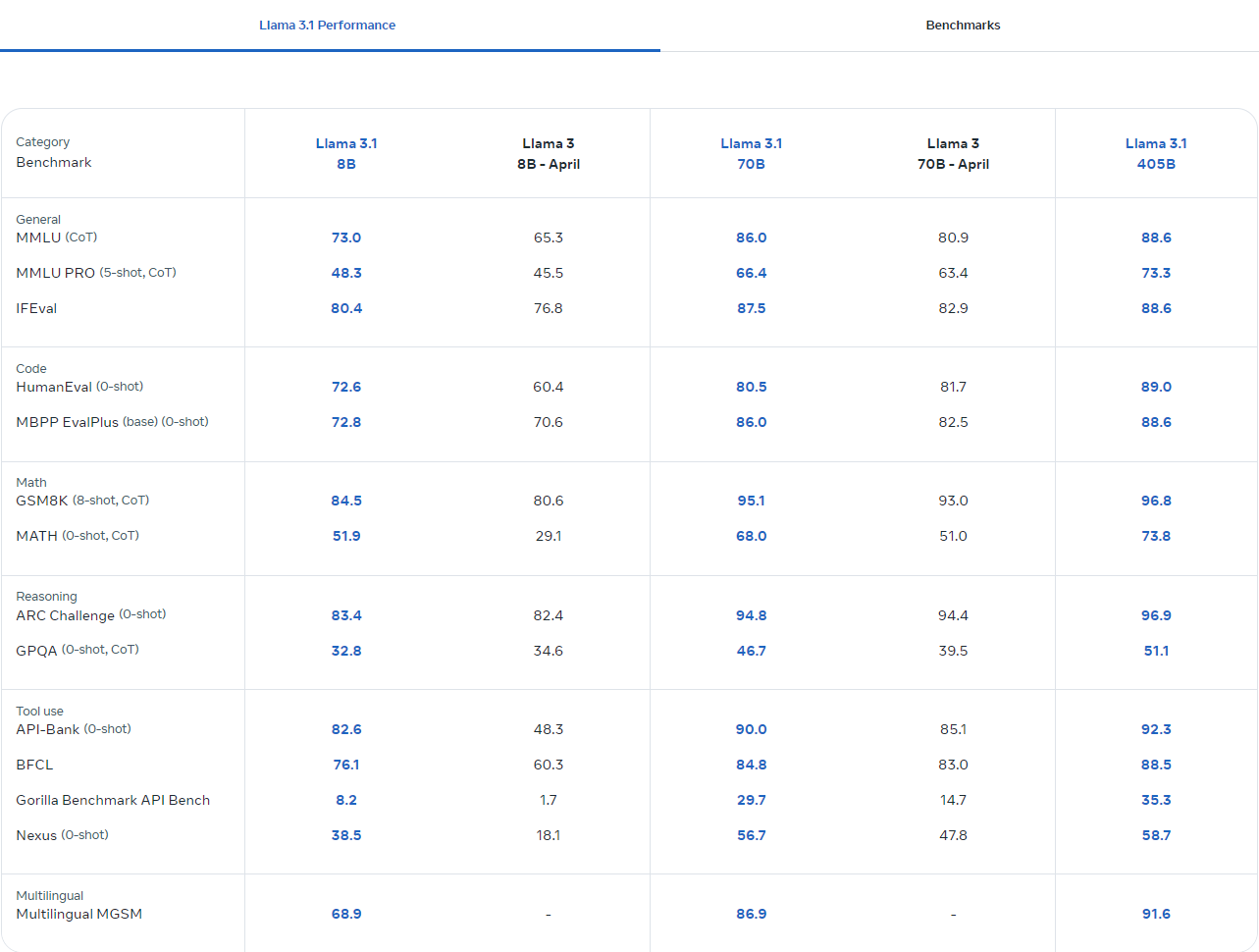Click the 47.8 Nexus score
Viewport: 1259px width, 952px height.
953,835
